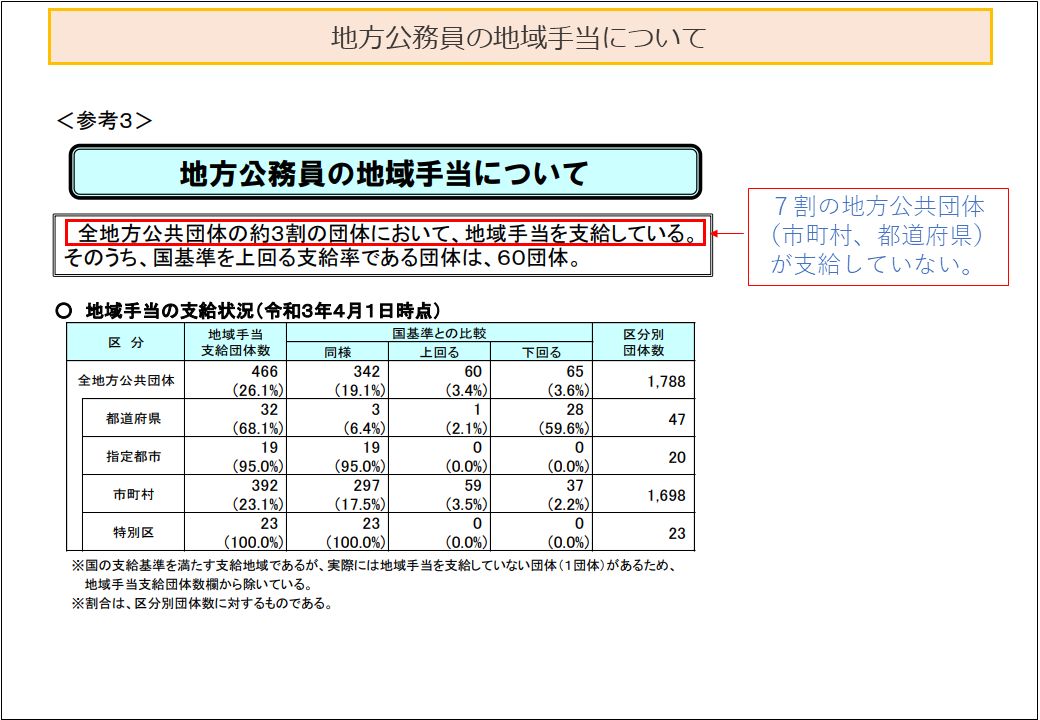Click the line mentioning 60団体

click(x=322, y=258)
